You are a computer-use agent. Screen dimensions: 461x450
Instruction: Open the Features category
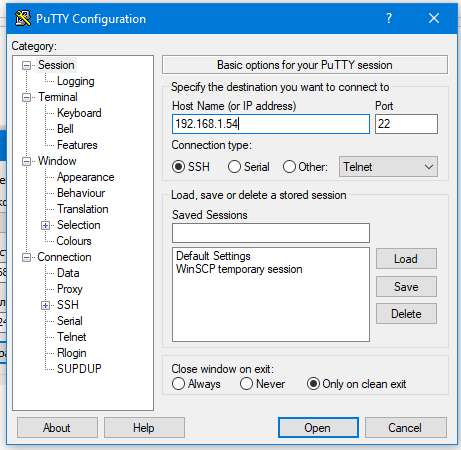(77, 145)
